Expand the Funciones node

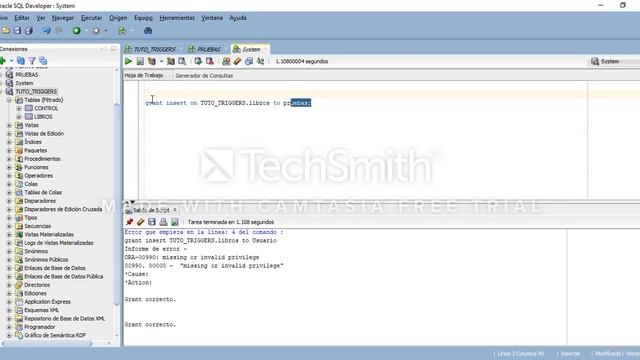point(9,167)
